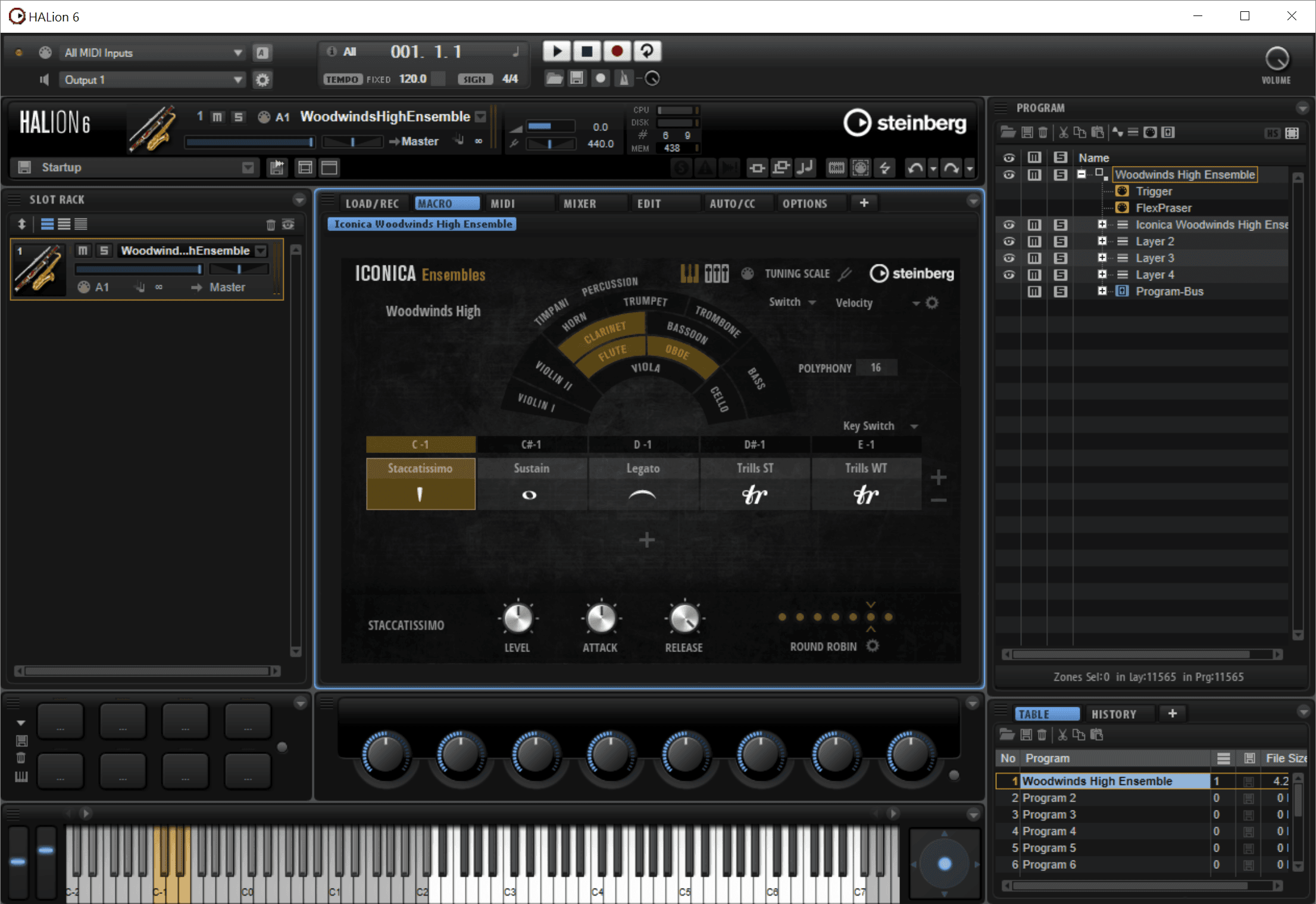
Task: Click the Record transport button
Action: 617,51
